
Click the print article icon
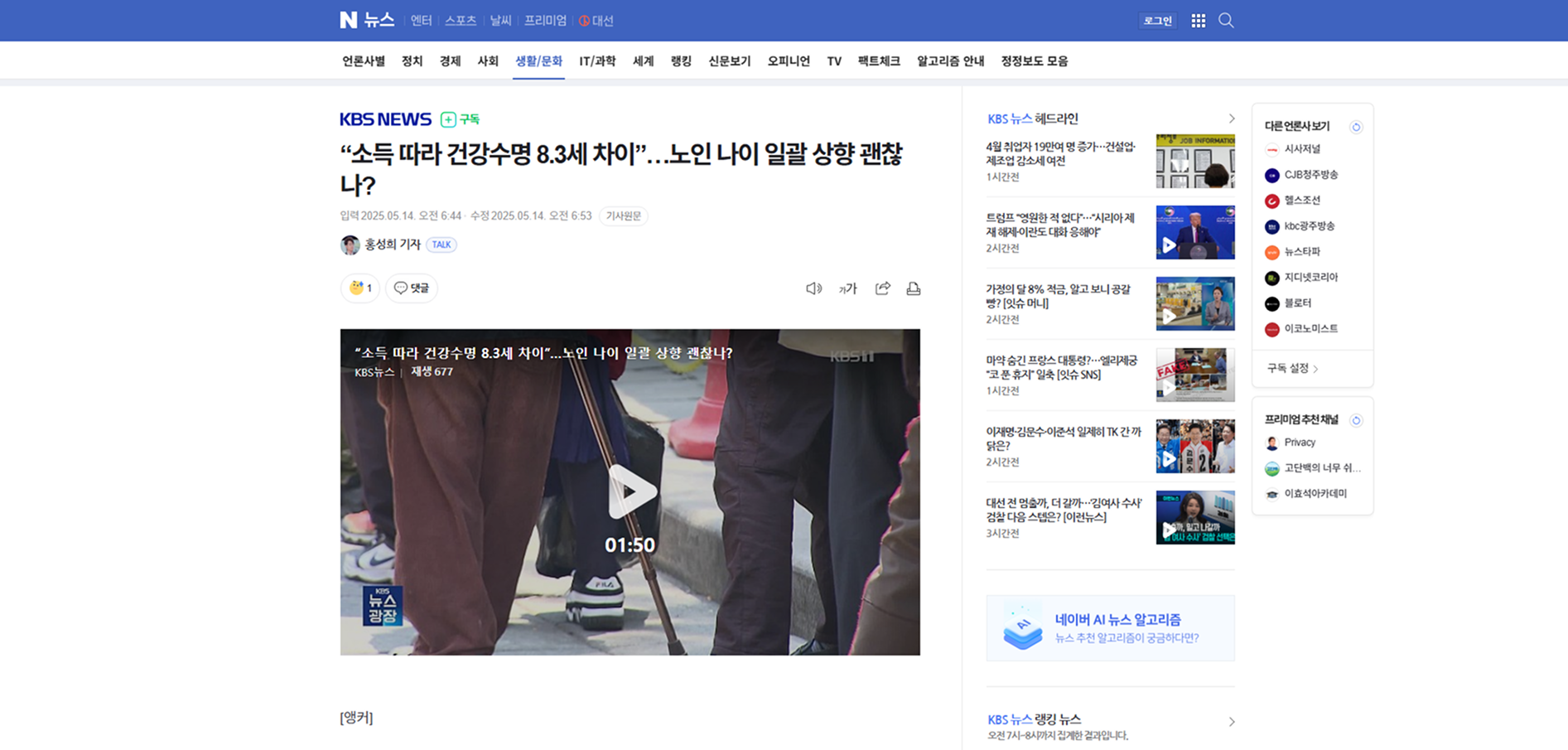pos(914,288)
